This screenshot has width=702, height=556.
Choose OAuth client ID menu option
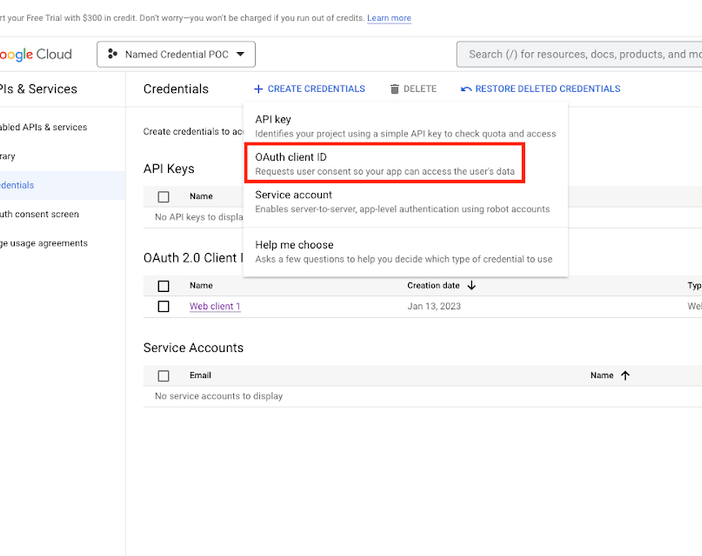click(385, 163)
